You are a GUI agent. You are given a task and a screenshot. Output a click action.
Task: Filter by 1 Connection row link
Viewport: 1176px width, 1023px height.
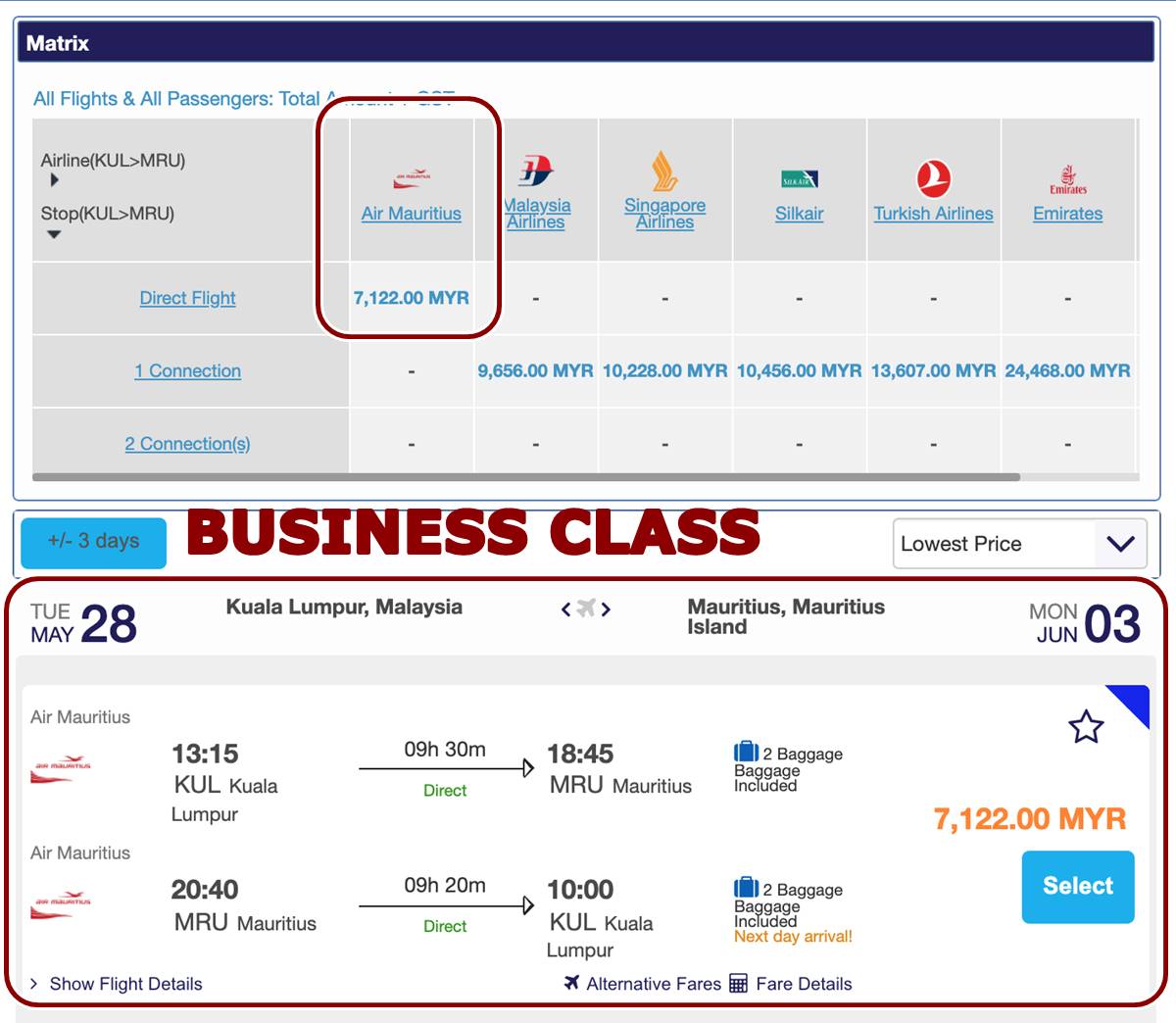(187, 370)
